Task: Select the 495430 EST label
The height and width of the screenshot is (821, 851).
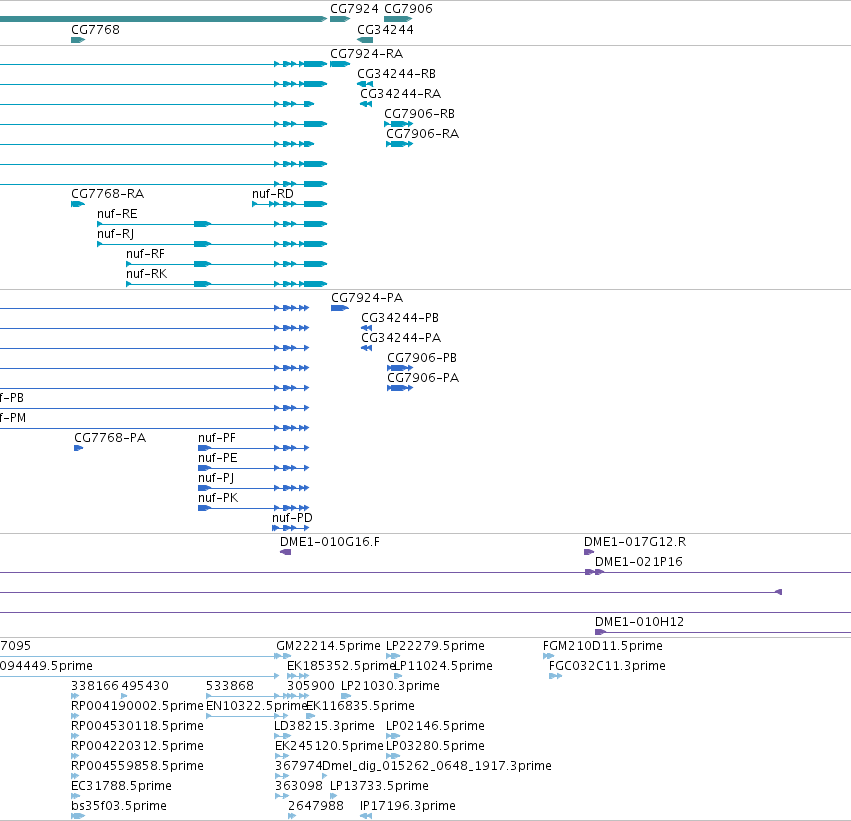Action: [144, 686]
